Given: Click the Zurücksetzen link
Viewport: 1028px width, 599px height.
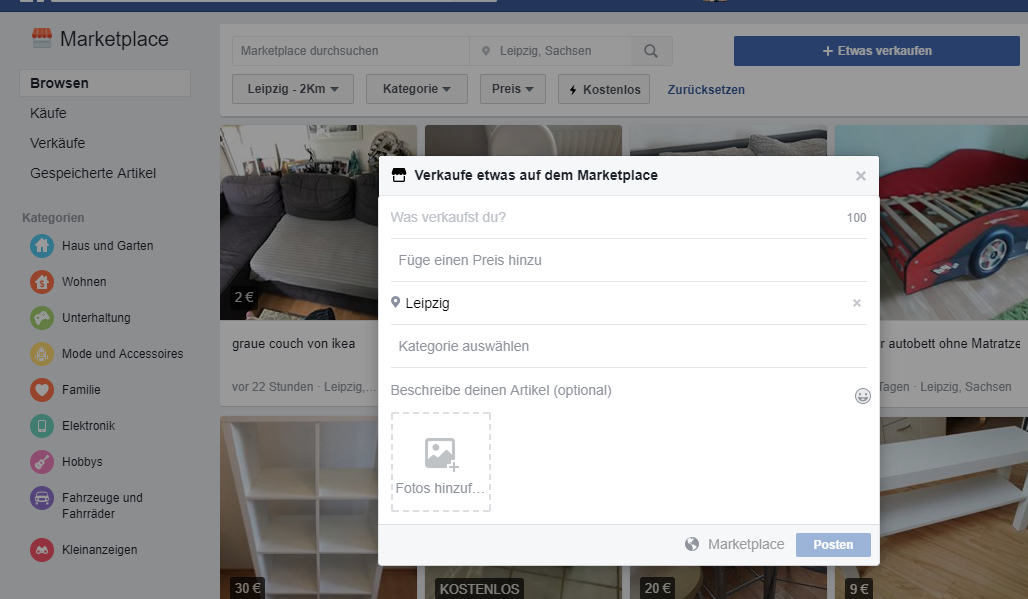Looking at the screenshot, I should coord(706,90).
